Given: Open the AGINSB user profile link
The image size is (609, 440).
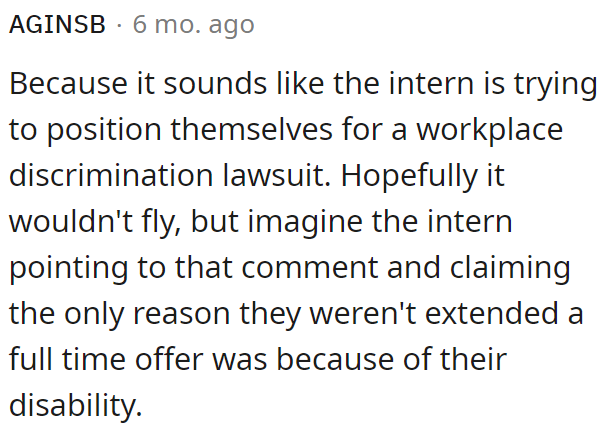Looking at the screenshot, I should (57, 25).
